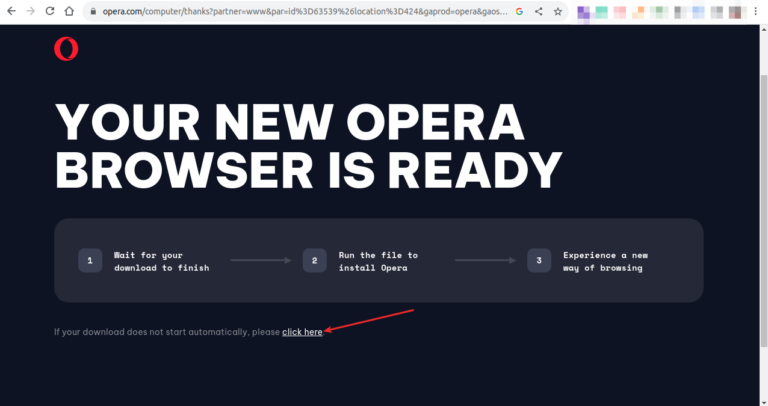The width and height of the screenshot is (768, 406).
Task: Go to the browser home page
Action: pyautogui.click(x=69, y=12)
